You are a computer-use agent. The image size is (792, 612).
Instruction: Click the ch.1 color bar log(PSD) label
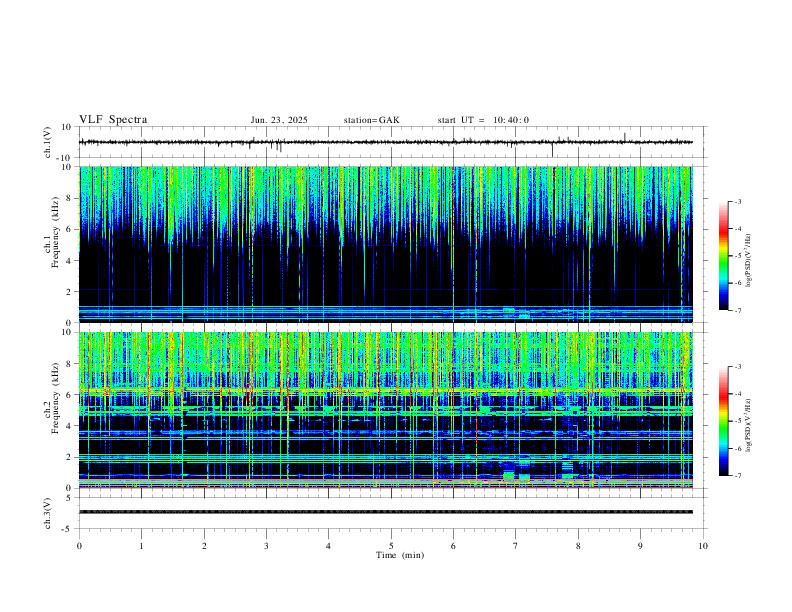(x=749, y=260)
